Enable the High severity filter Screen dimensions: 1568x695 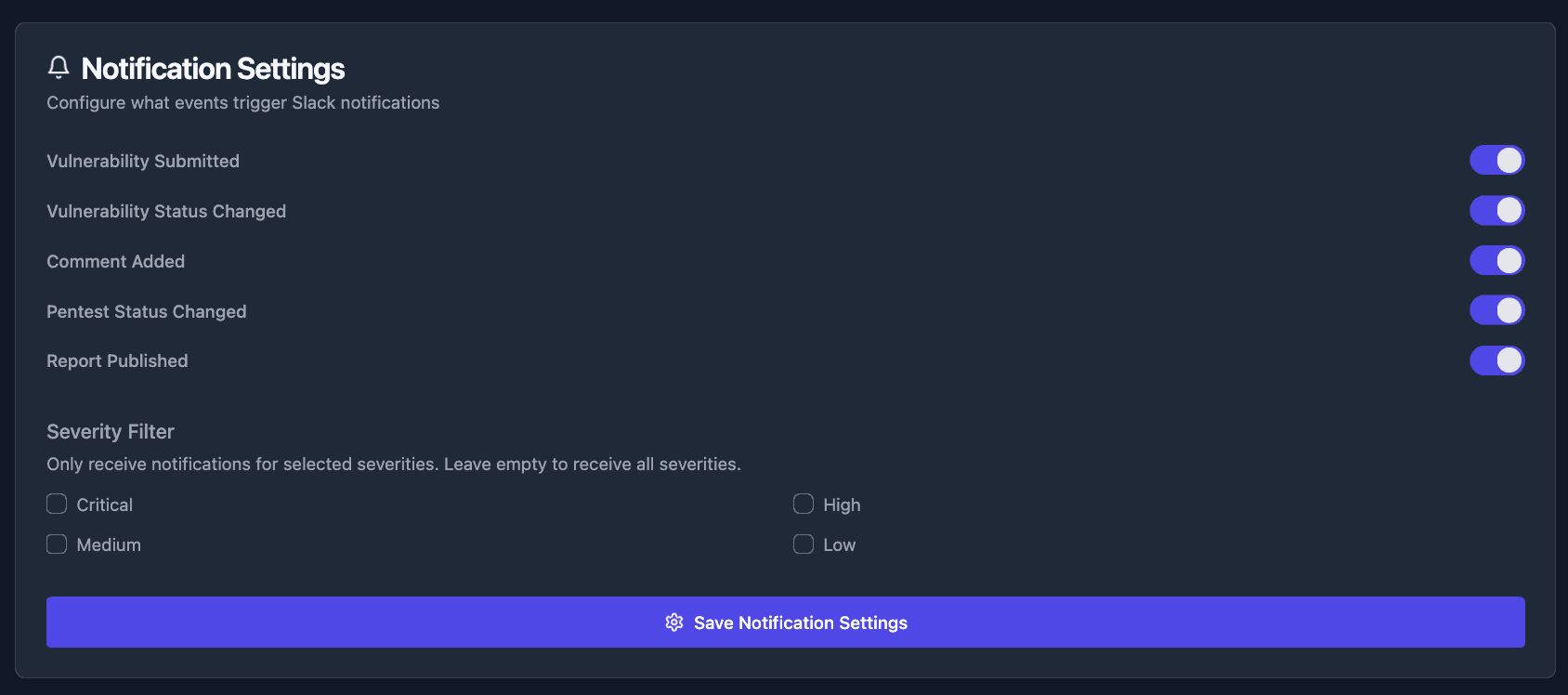coord(803,504)
